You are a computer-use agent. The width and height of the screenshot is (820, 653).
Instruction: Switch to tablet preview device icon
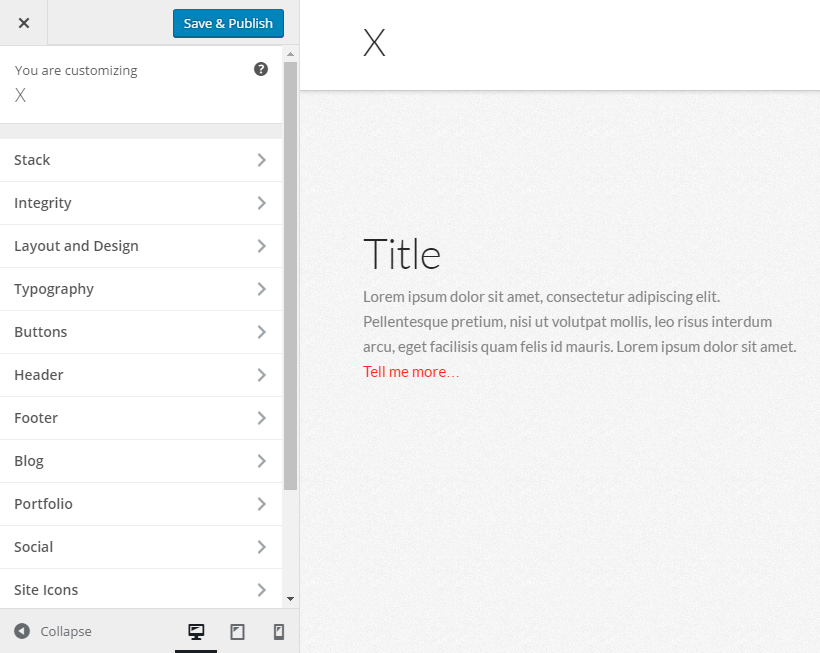(237, 632)
